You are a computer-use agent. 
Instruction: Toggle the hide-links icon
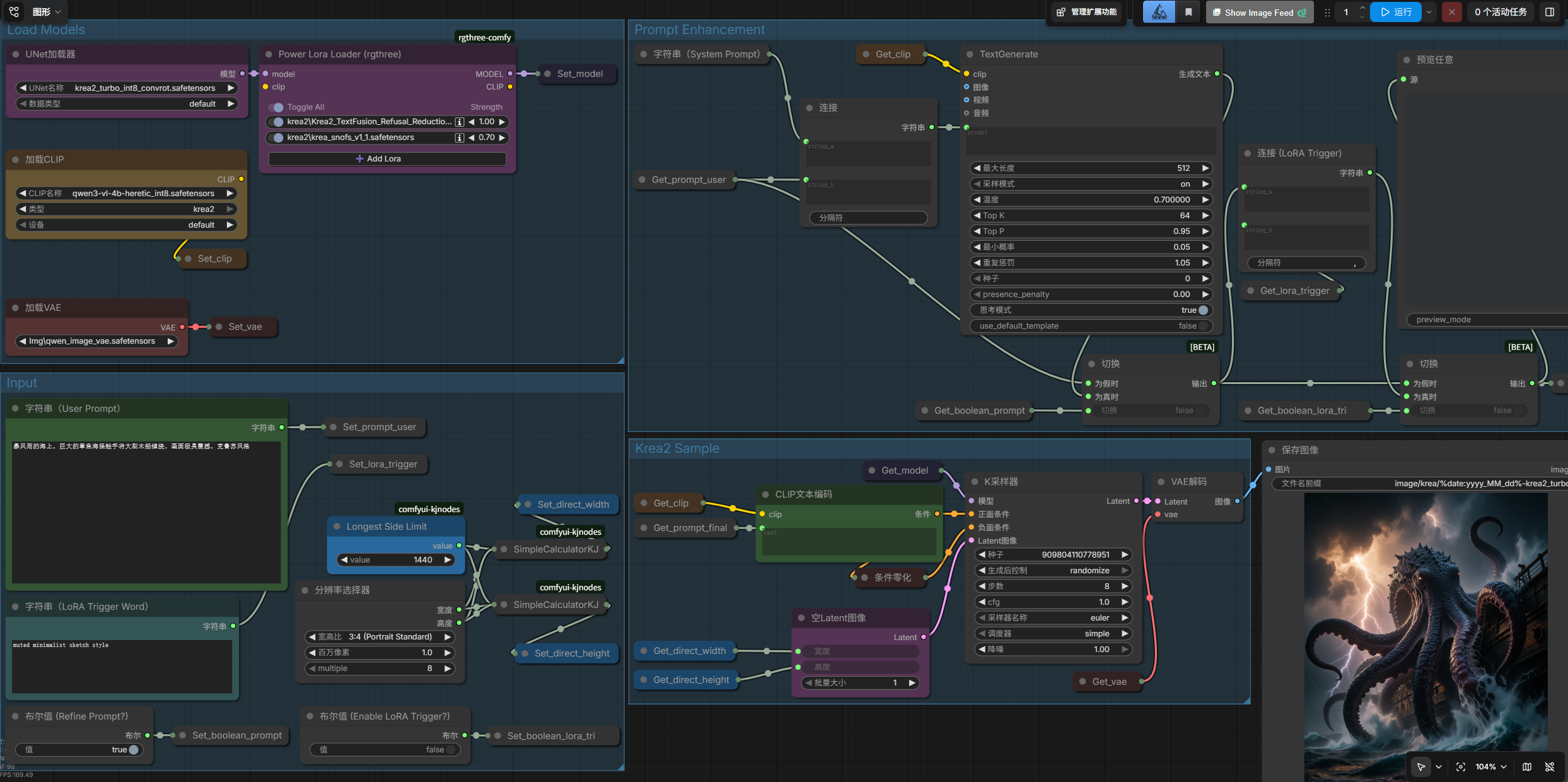click(1550, 767)
